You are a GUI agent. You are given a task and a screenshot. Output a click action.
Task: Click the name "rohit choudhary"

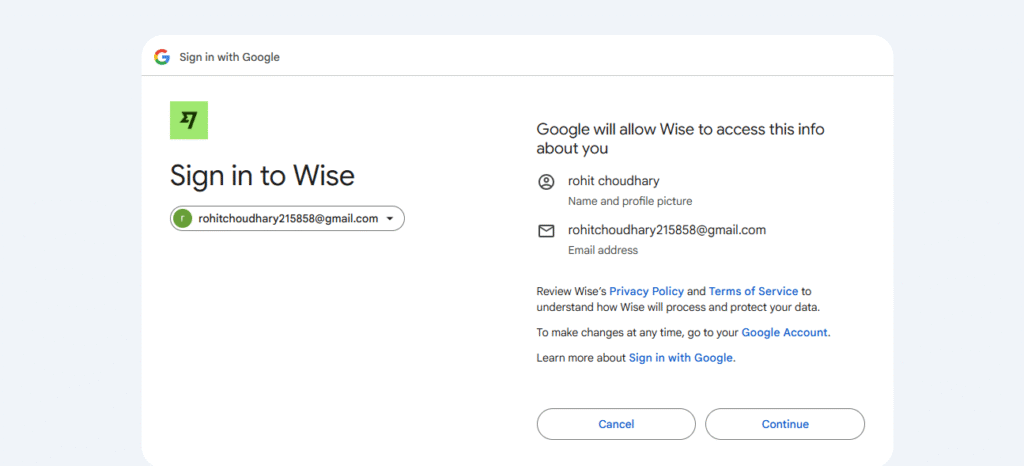pos(614,181)
